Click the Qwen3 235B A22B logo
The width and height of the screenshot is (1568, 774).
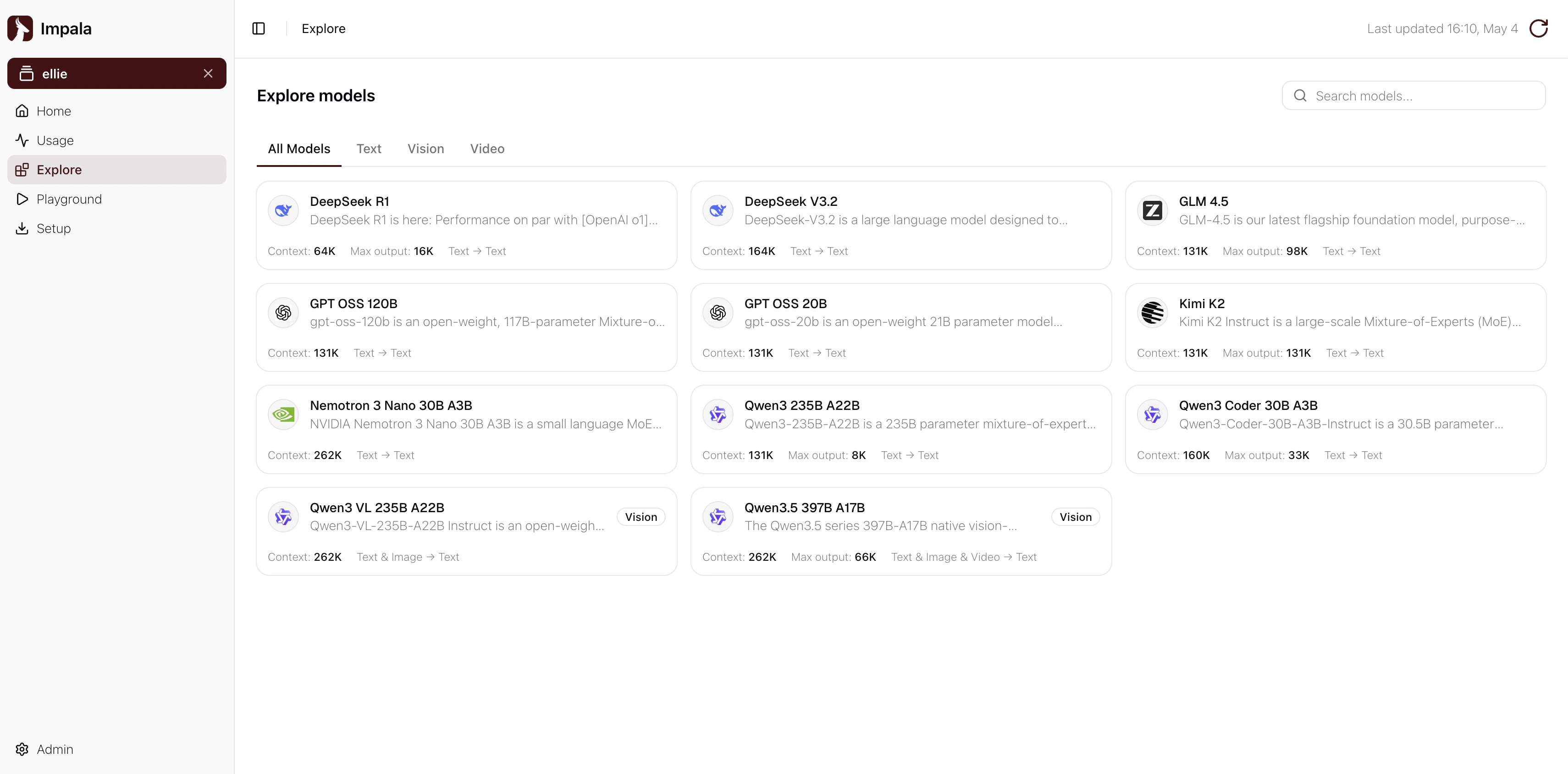pyautogui.click(x=718, y=415)
